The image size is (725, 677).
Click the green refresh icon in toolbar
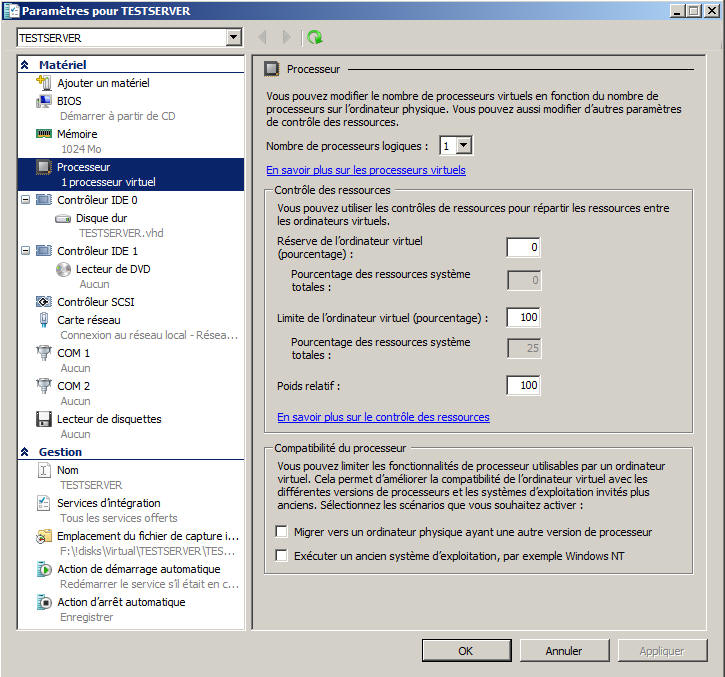click(x=315, y=37)
